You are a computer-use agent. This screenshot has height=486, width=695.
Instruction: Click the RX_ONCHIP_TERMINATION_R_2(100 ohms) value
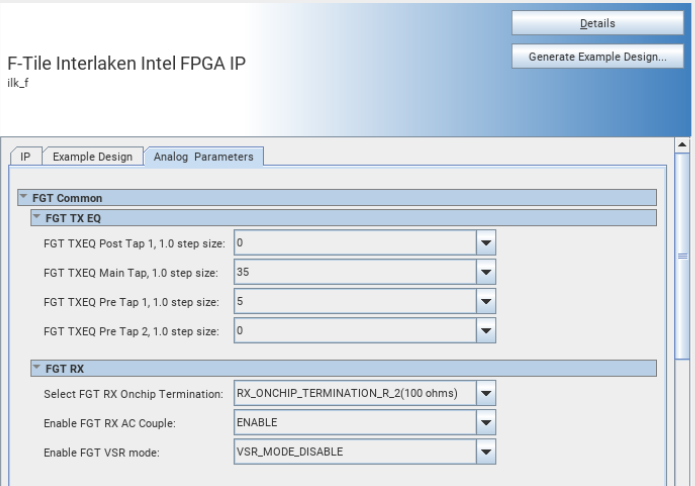point(355,393)
